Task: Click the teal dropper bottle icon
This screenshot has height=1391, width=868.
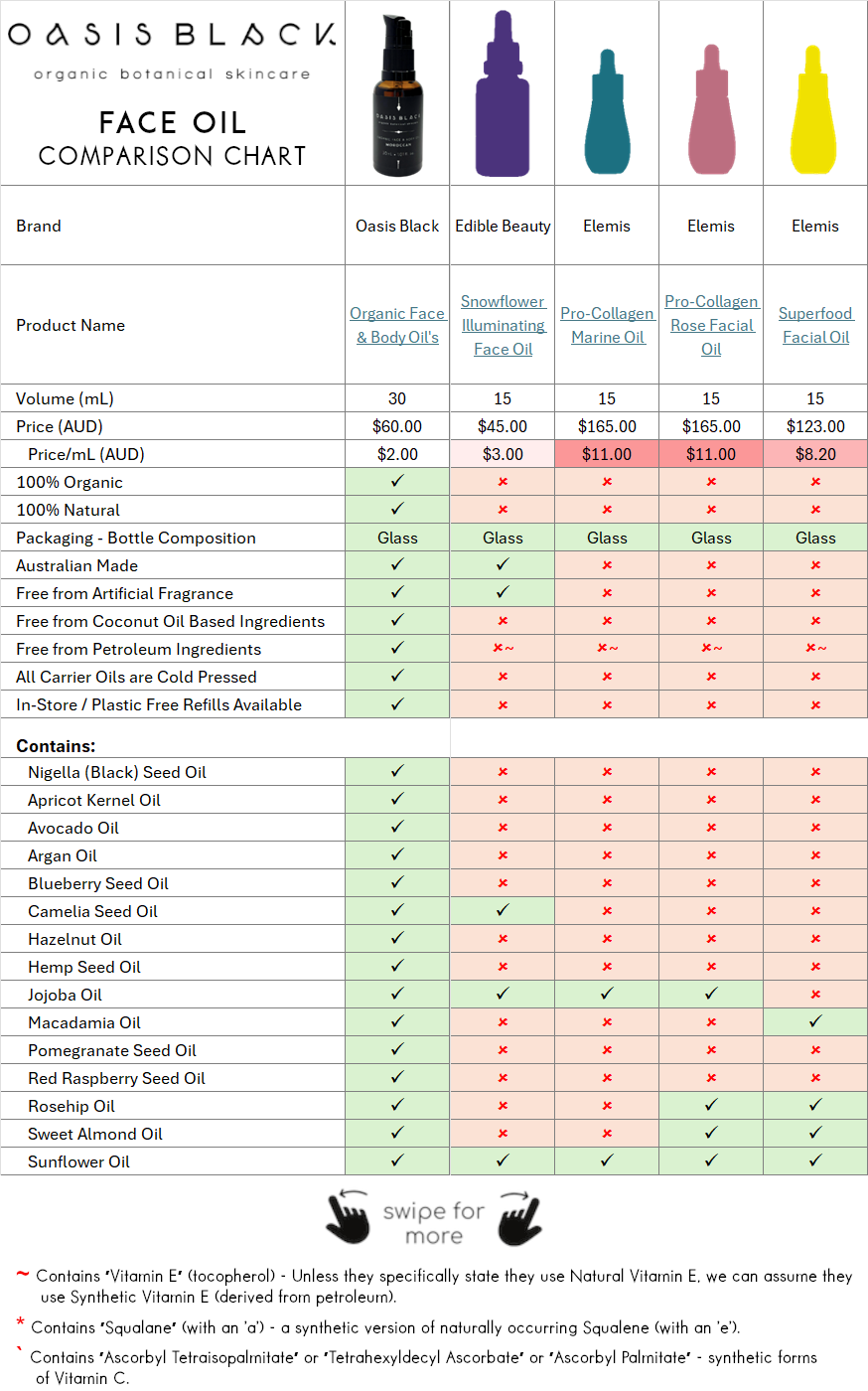Action: [607, 114]
